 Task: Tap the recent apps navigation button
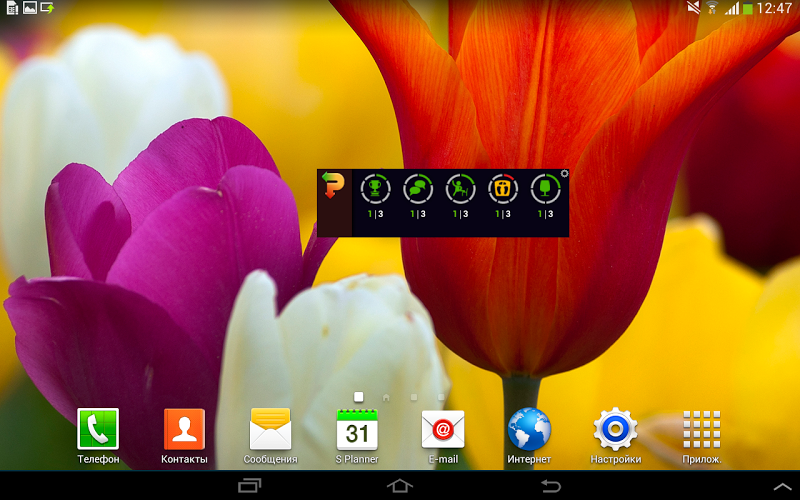249,485
